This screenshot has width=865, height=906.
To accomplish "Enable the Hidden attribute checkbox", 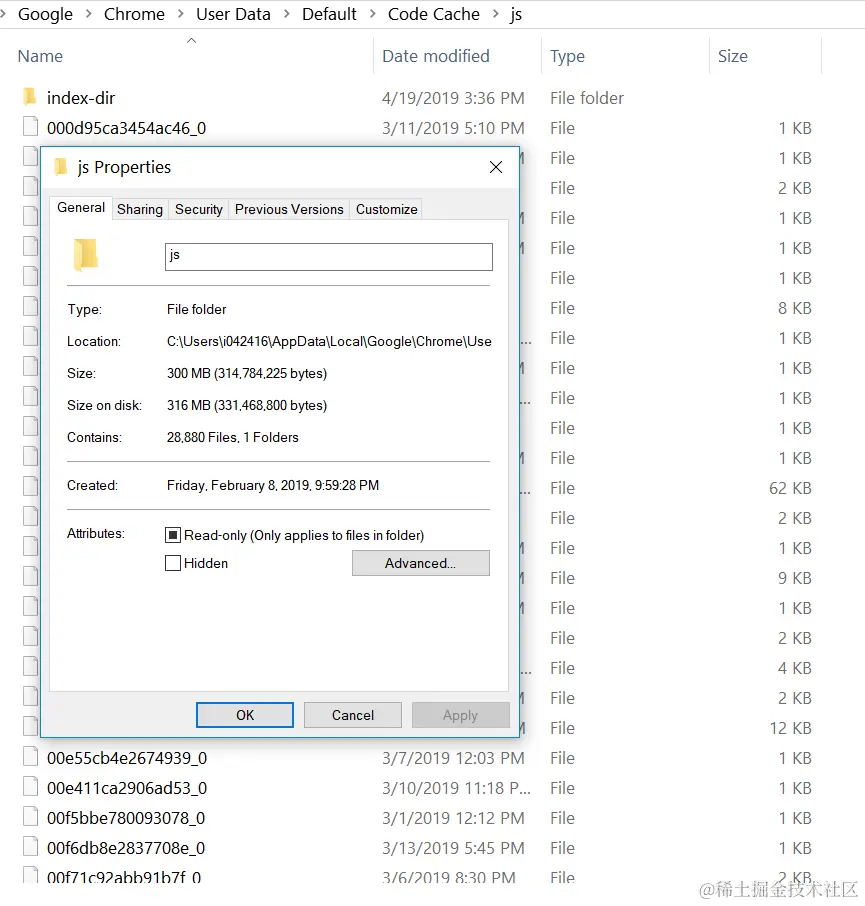I will (174, 563).
